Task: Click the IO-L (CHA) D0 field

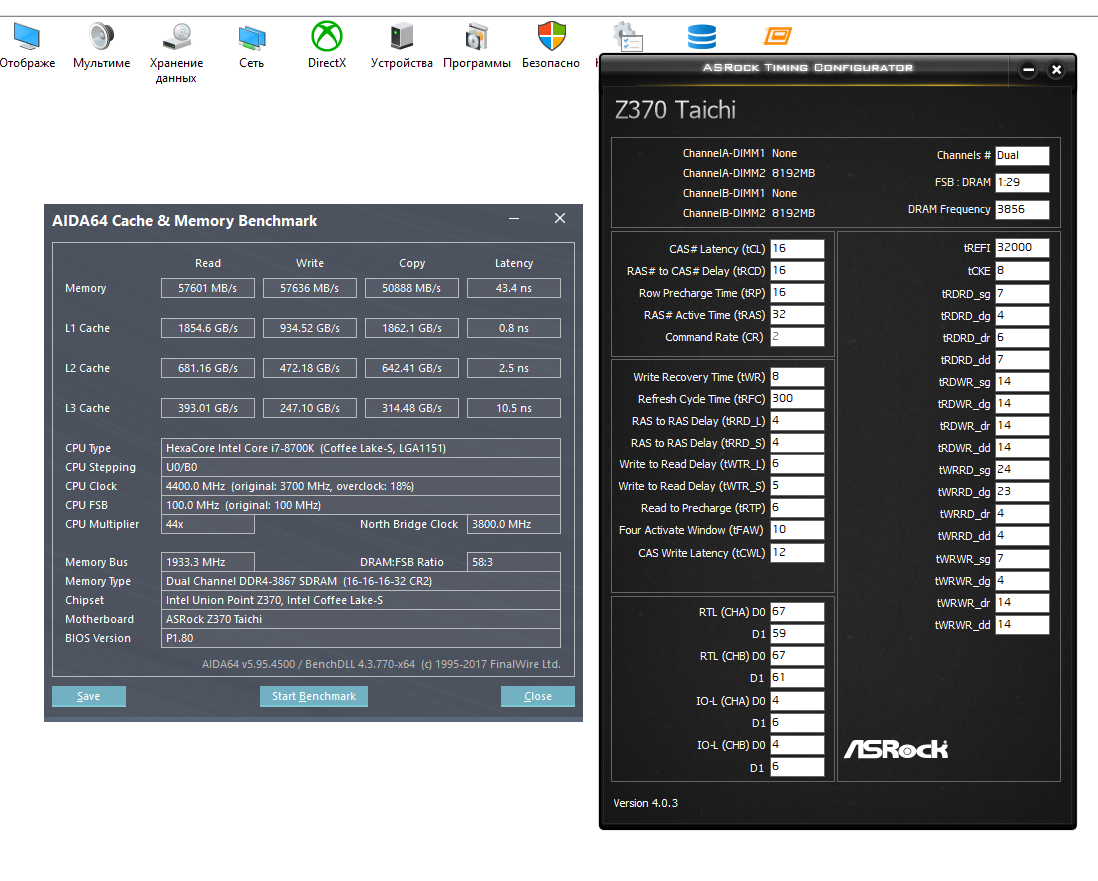Action: (797, 700)
